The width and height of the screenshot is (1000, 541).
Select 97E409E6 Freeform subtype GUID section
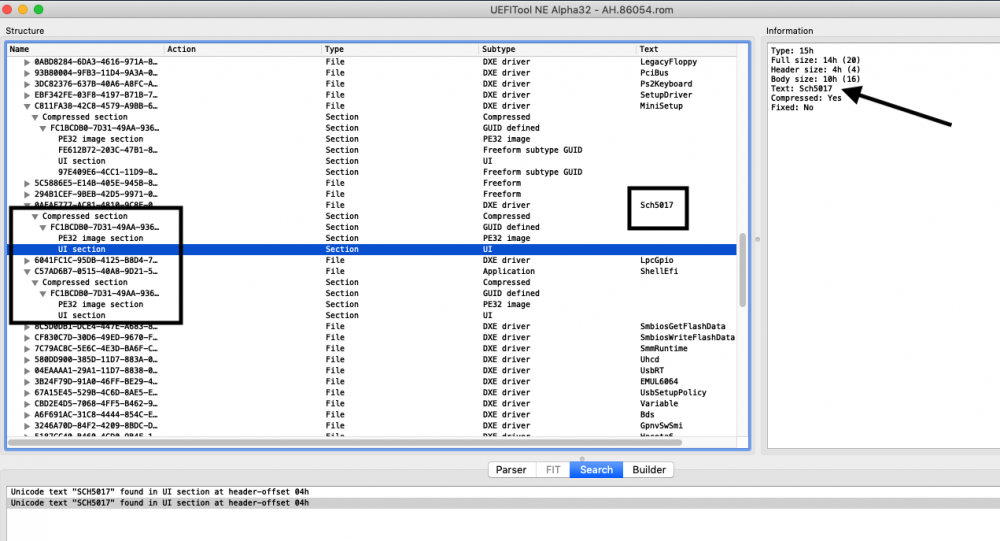[x=372, y=172]
